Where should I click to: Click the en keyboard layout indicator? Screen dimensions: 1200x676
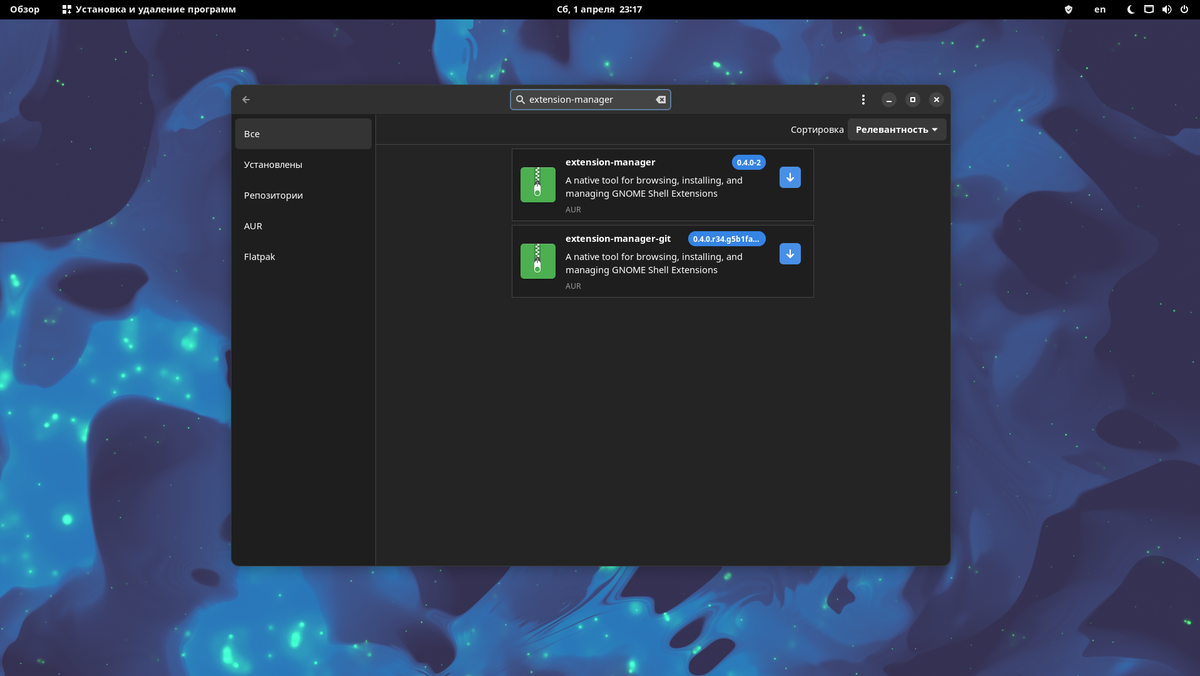click(1100, 9)
